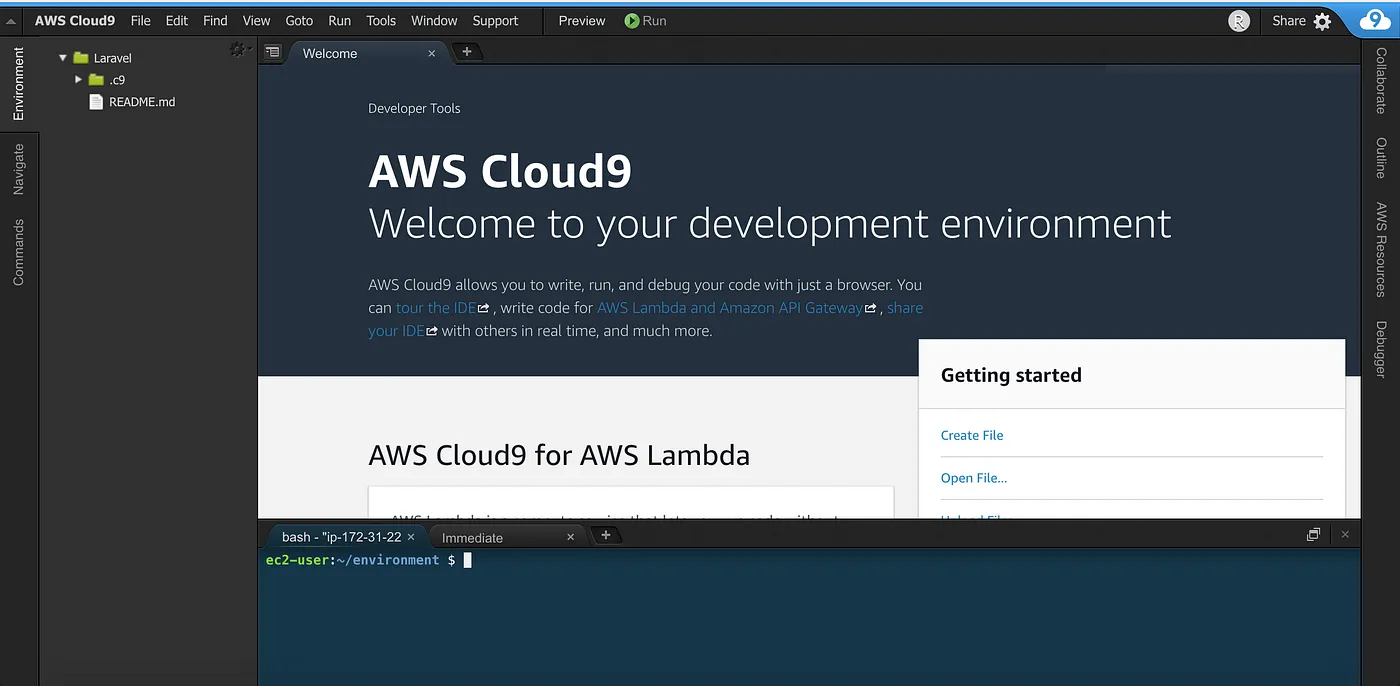
Task: Click the Preview button
Action: 582,21
